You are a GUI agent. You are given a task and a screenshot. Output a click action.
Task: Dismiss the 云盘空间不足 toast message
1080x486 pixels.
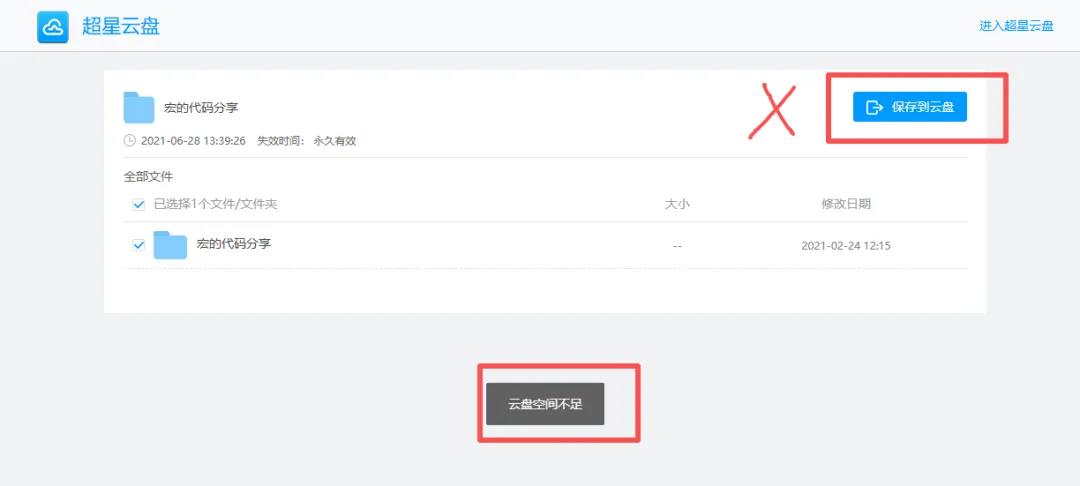[545, 404]
